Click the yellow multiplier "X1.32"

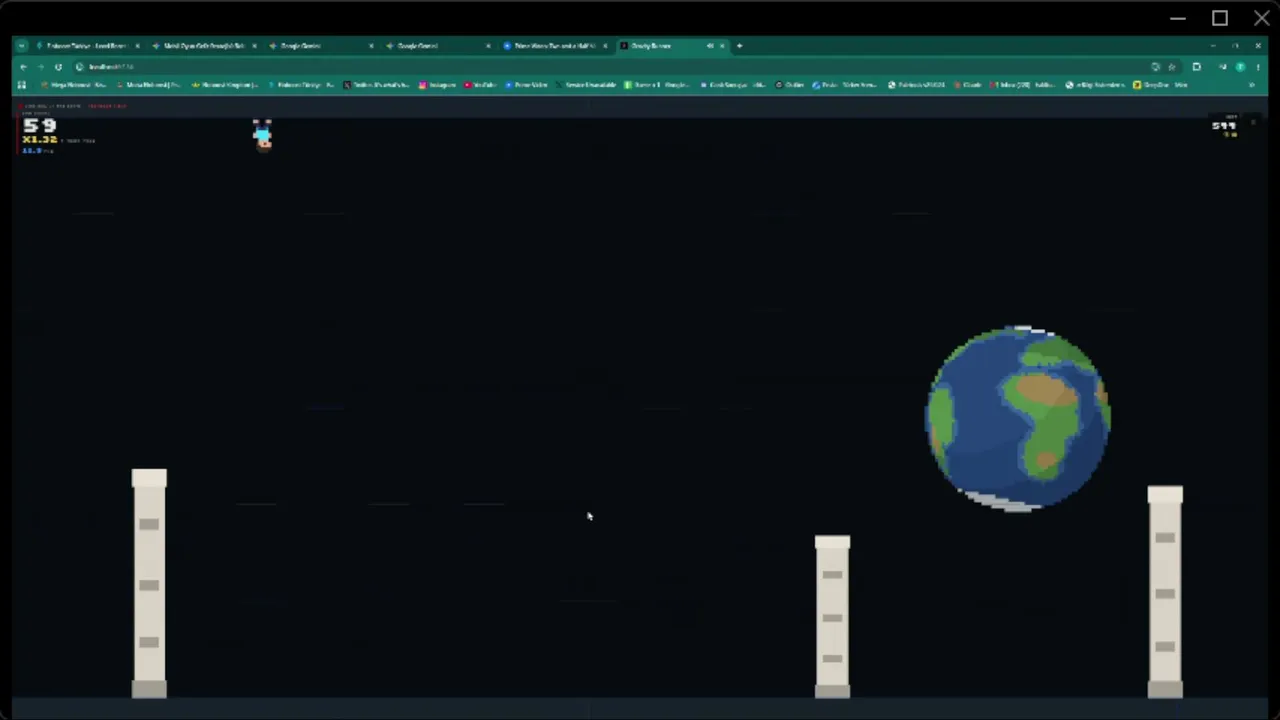coord(40,140)
